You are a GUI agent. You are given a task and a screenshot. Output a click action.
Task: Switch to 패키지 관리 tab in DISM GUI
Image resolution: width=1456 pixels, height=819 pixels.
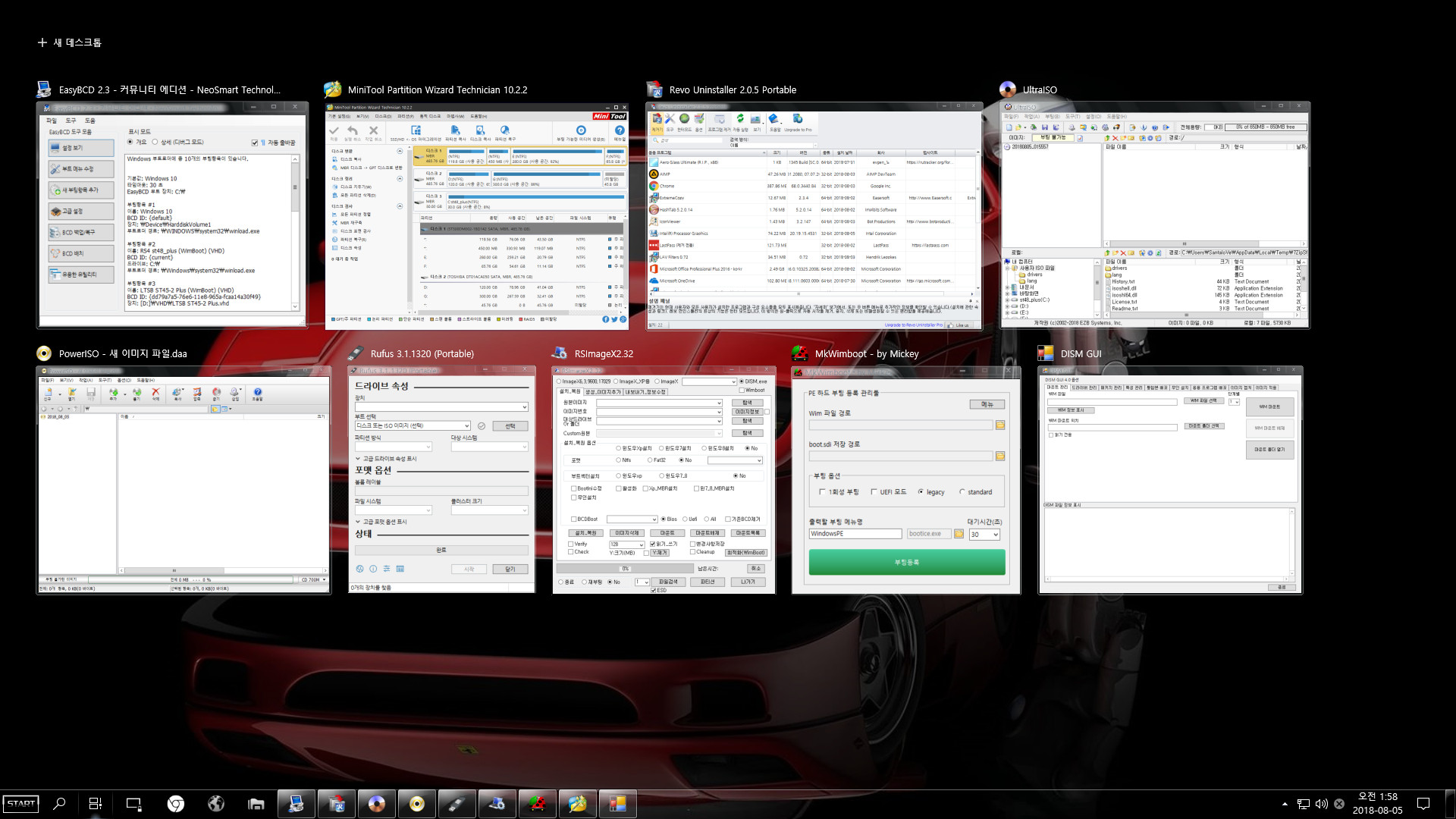(x=1111, y=388)
